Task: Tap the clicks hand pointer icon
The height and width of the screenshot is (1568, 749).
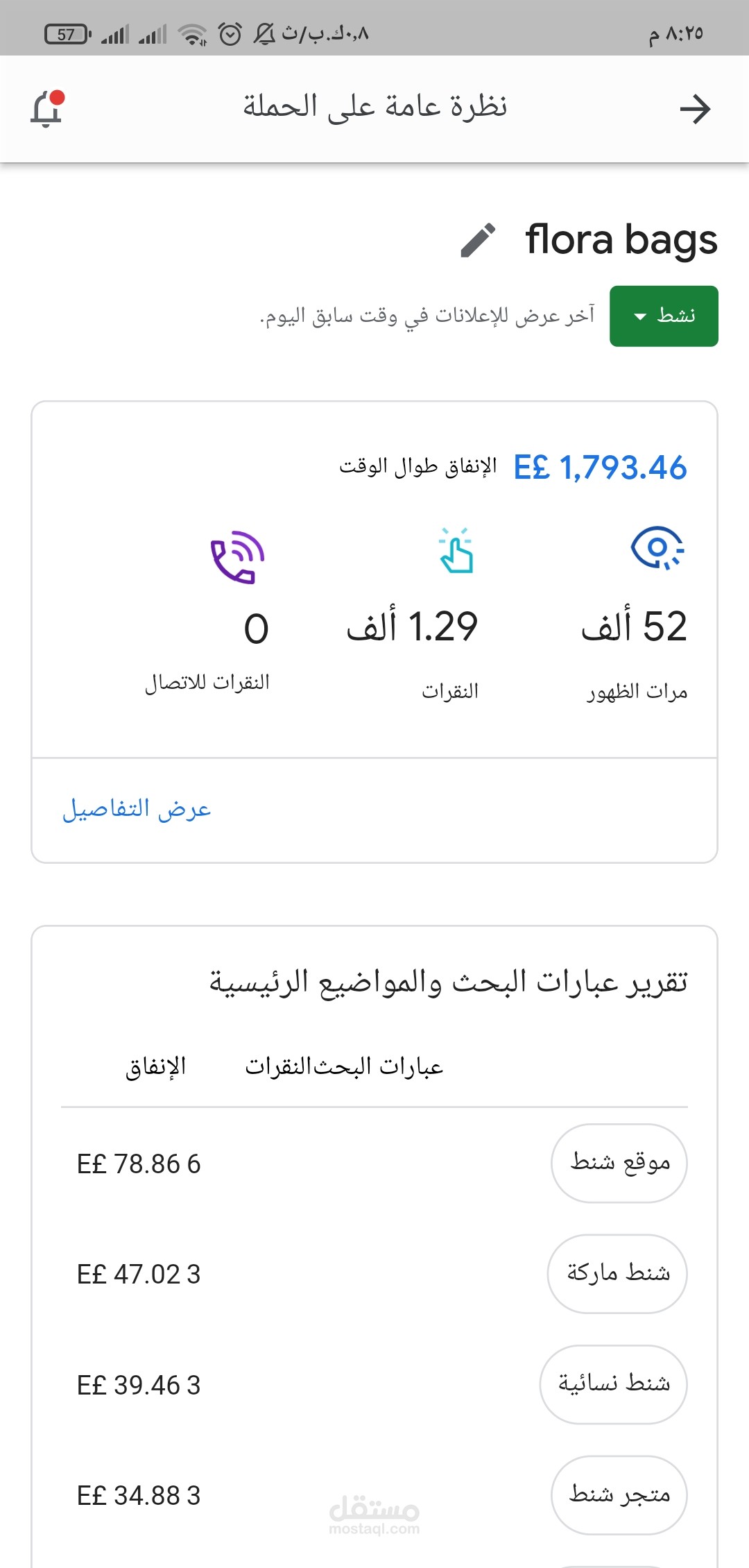Action: [x=456, y=551]
